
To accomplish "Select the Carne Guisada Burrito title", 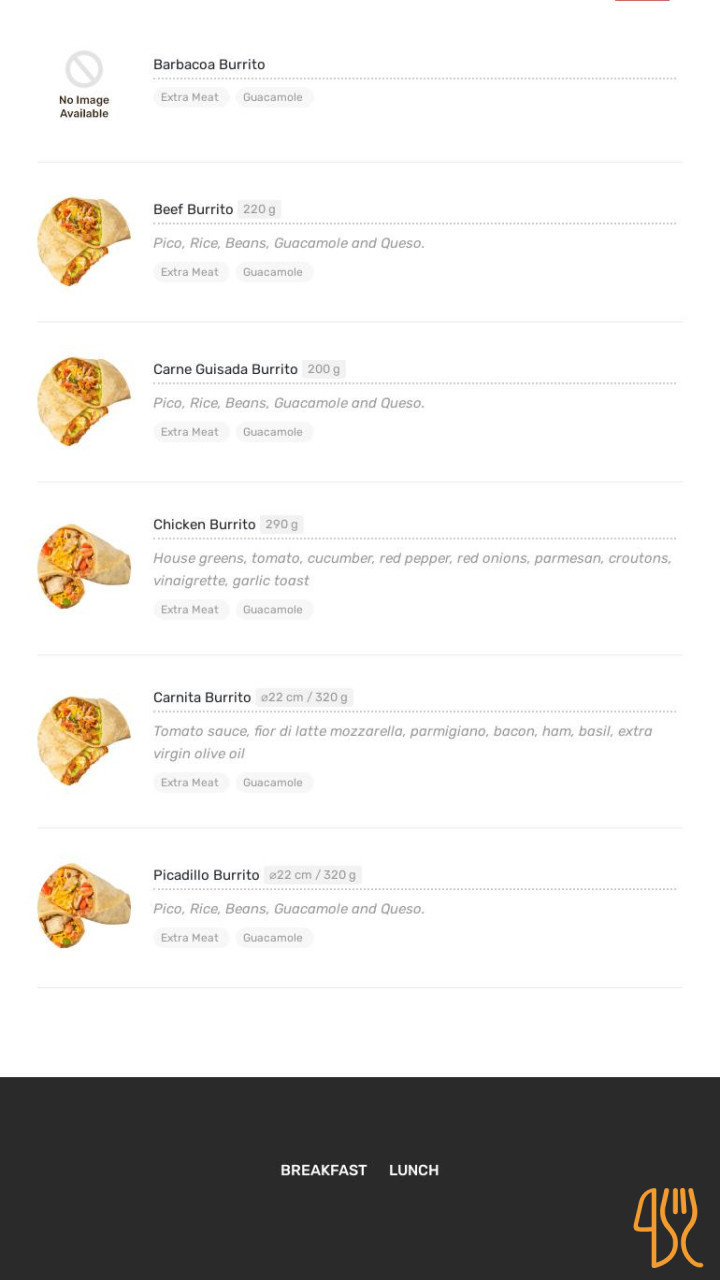I will [225, 370].
